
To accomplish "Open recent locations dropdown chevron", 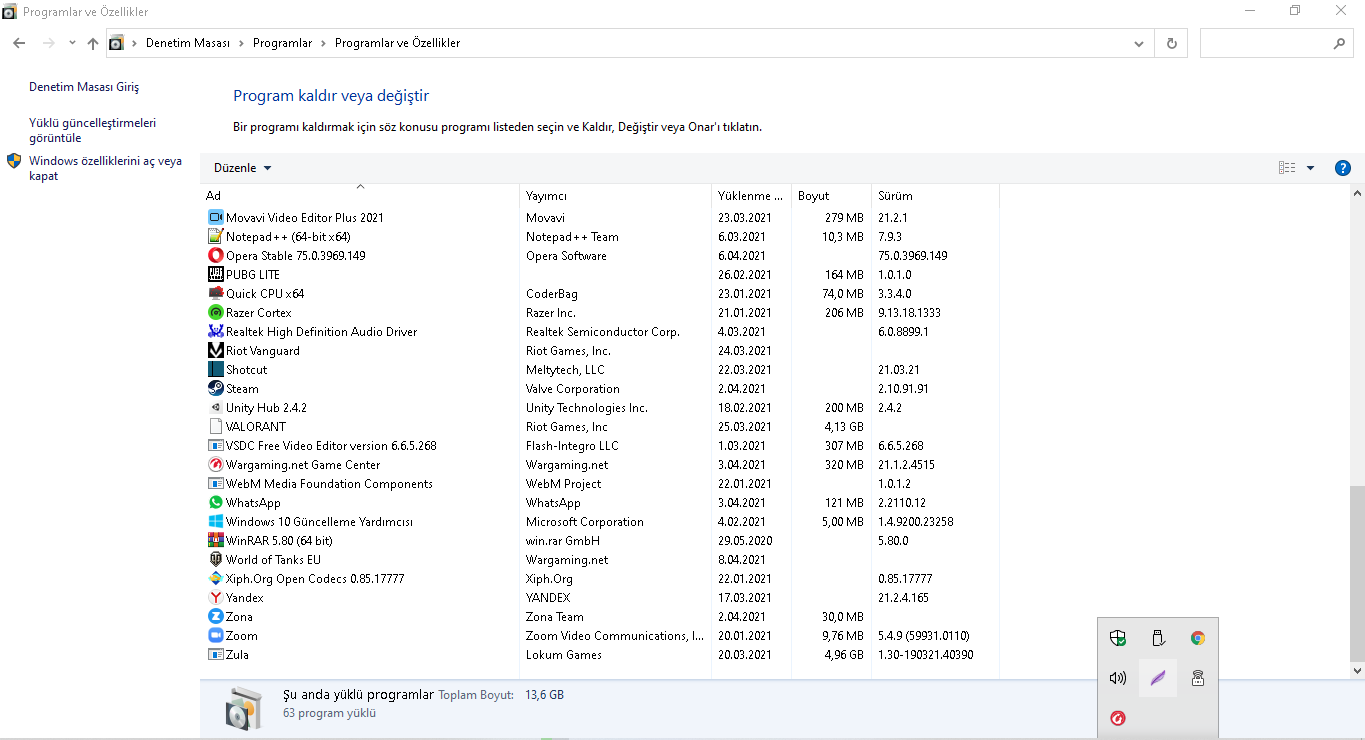I will click(72, 44).
